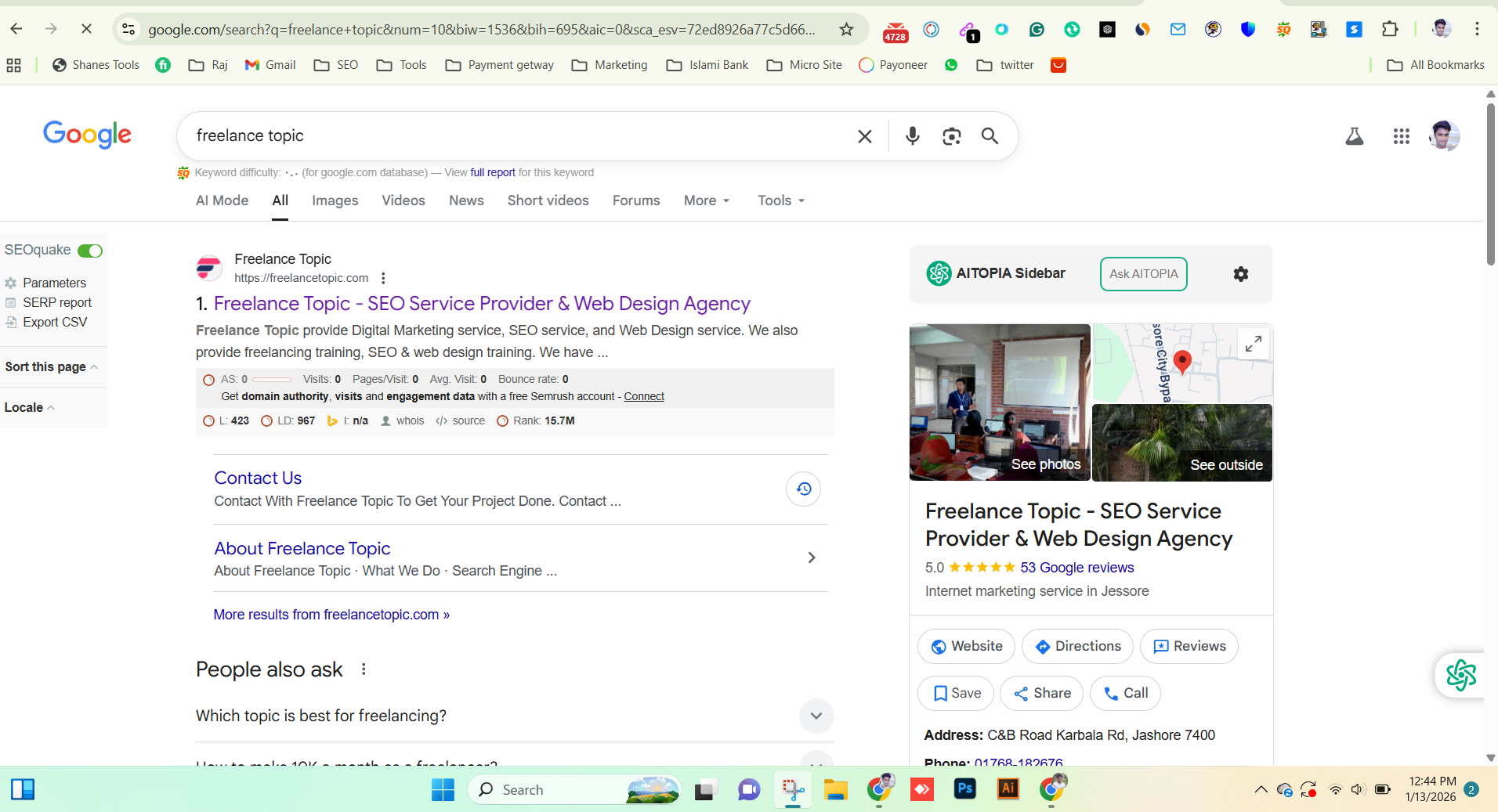Open Chrome three-dot menu
The height and width of the screenshot is (812, 1498).
tap(1477, 30)
